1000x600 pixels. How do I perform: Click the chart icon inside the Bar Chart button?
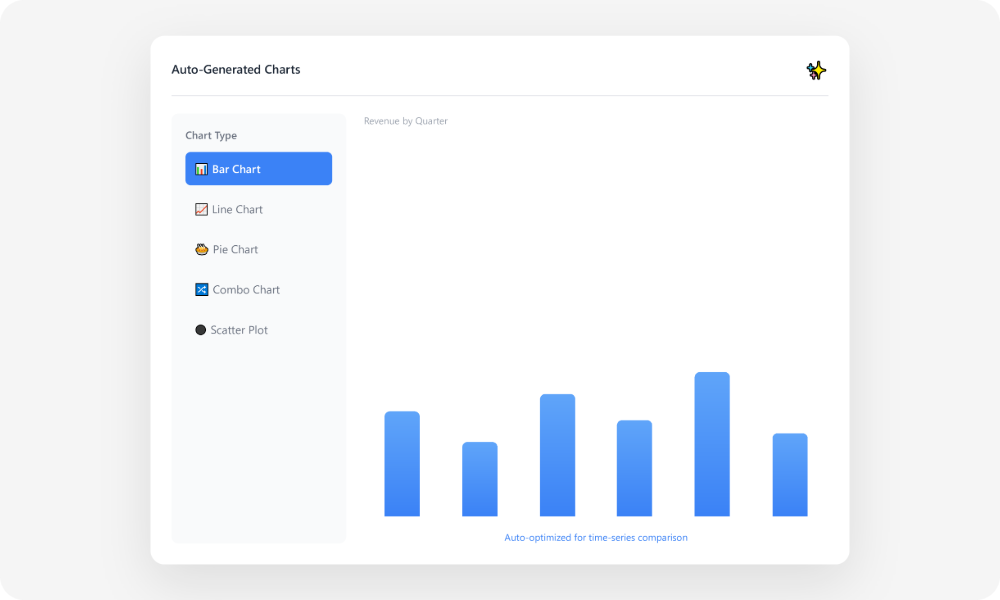coord(200,168)
